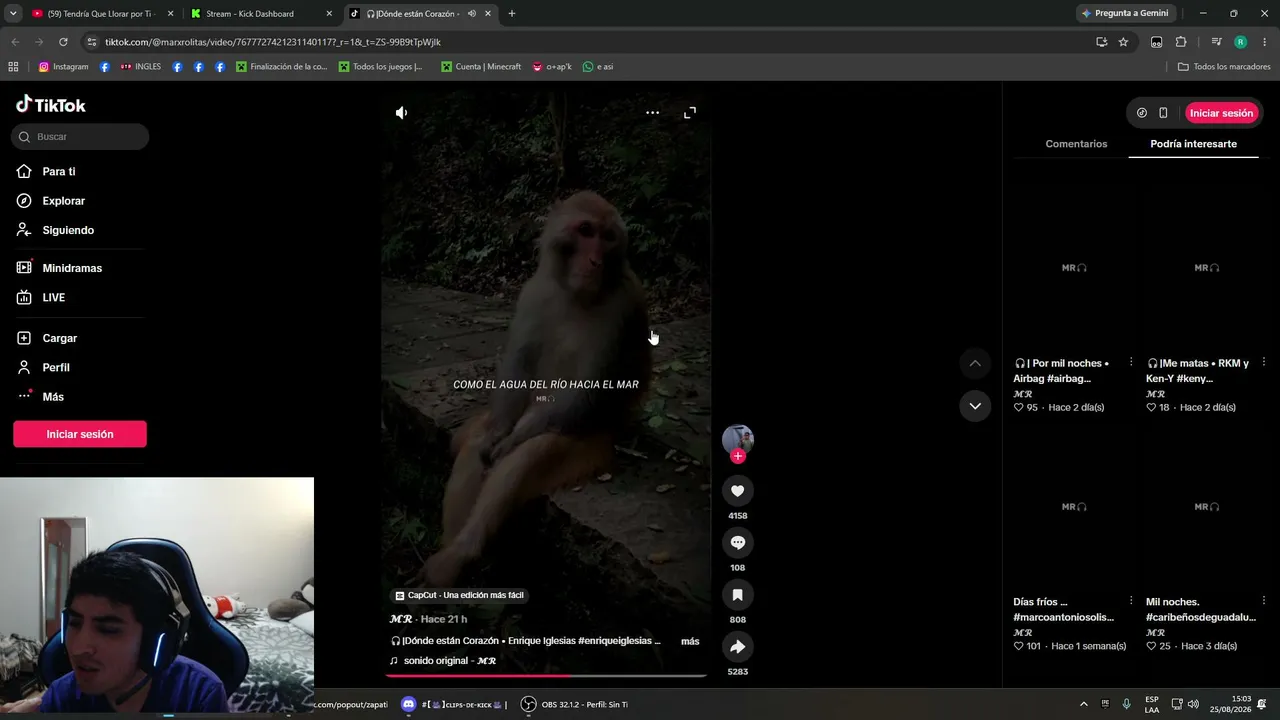The height and width of the screenshot is (720, 1280).
Task: Open the comments bubble icon
Action: click(x=738, y=543)
